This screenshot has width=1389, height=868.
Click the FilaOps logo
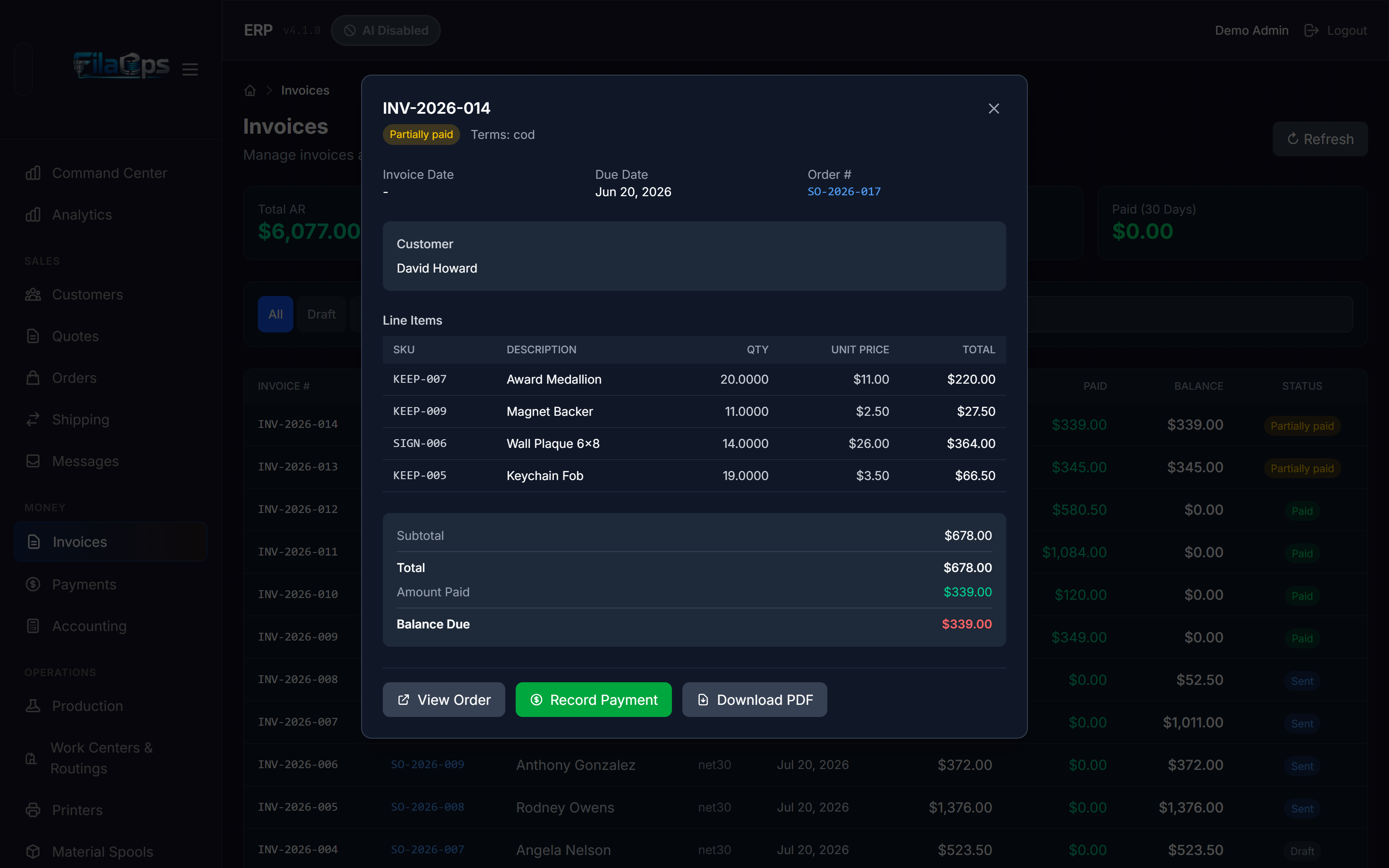coord(121,66)
